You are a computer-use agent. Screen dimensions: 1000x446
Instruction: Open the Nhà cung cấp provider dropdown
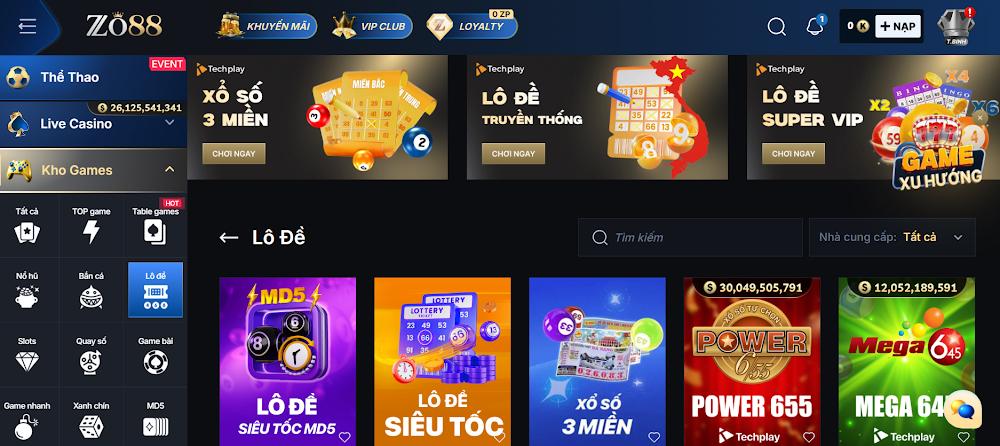point(892,237)
